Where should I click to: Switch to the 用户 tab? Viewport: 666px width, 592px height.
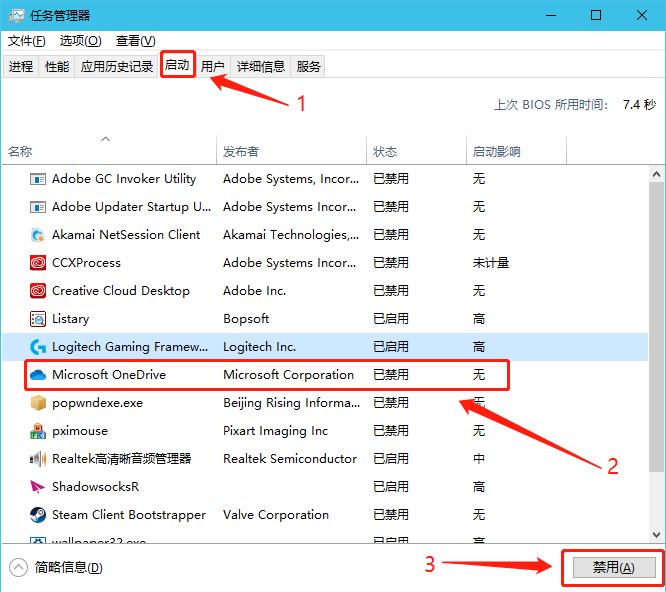point(213,67)
